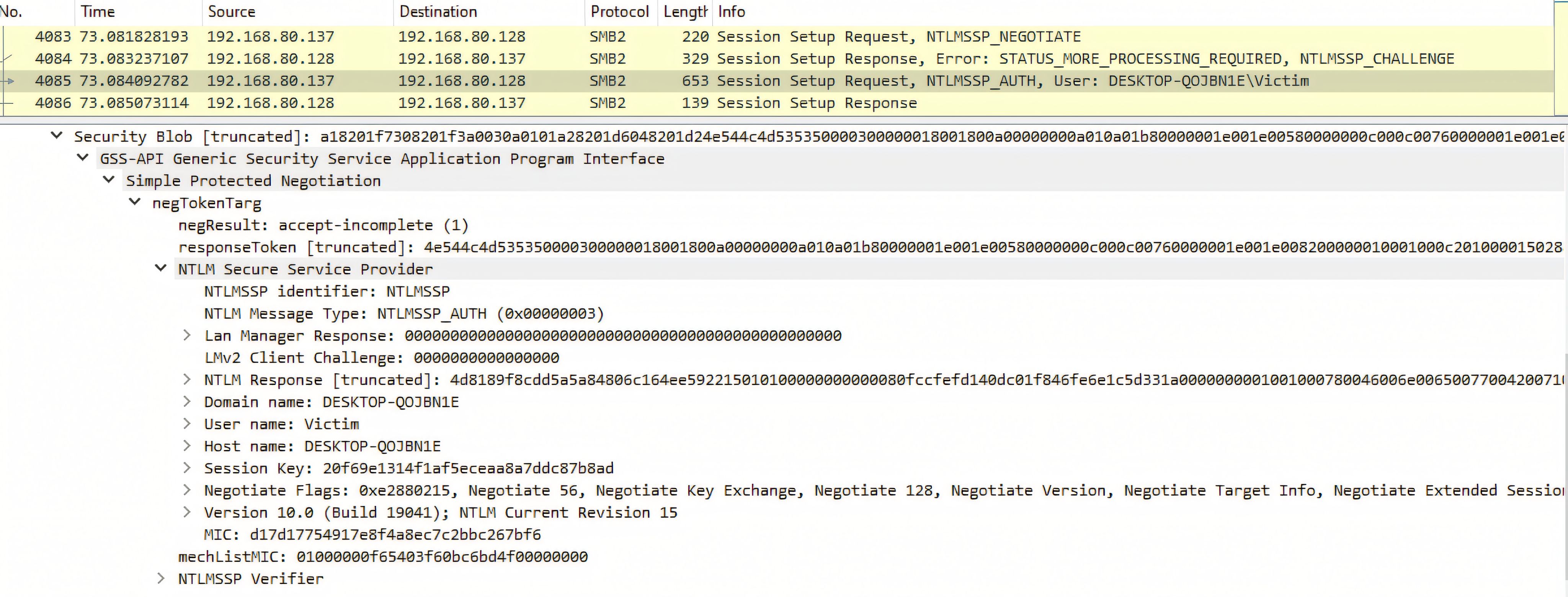
Task: Select the MIC field line
Action: click(372, 534)
